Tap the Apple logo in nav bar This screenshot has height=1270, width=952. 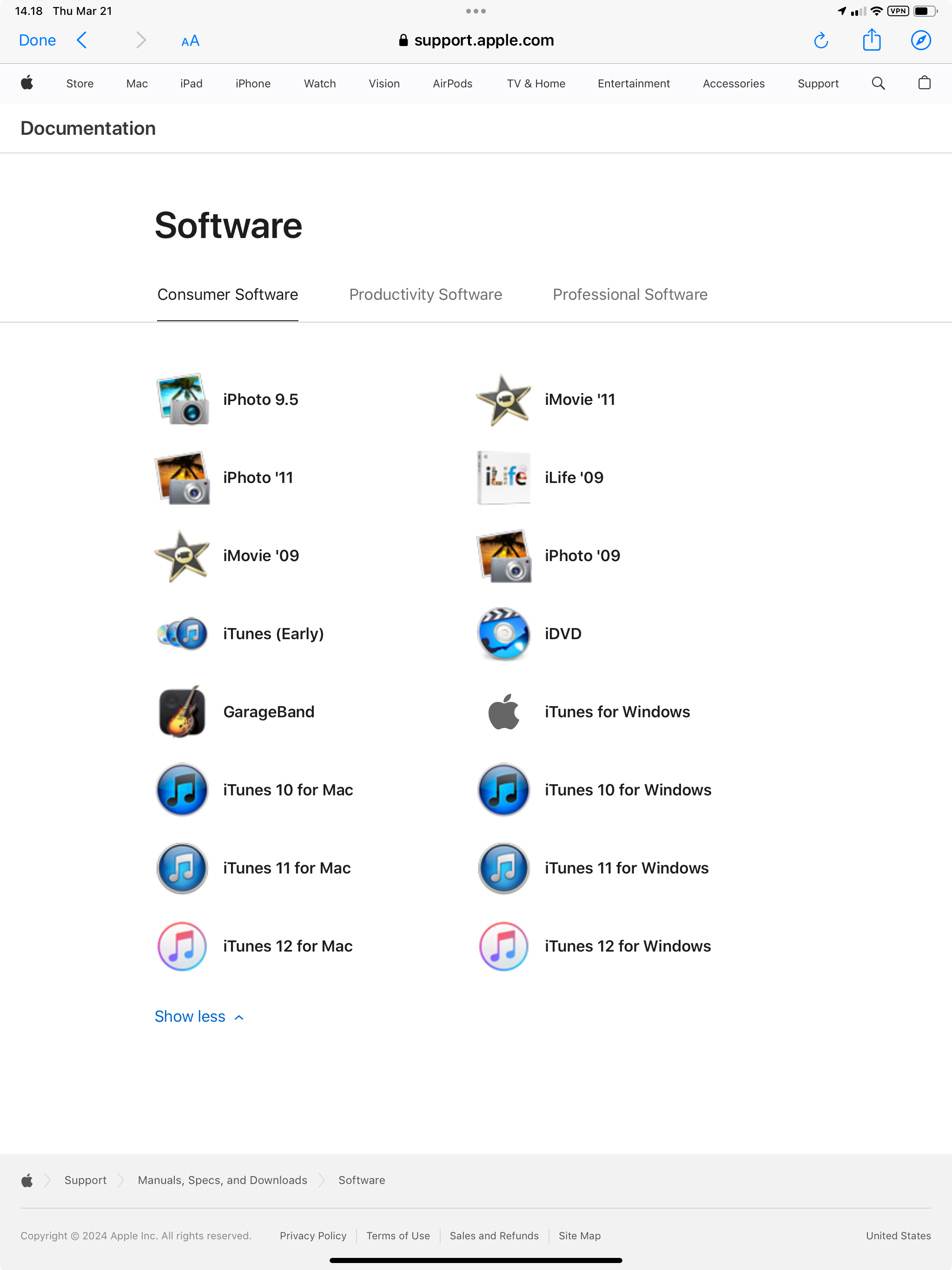pyautogui.click(x=27, y=83)
